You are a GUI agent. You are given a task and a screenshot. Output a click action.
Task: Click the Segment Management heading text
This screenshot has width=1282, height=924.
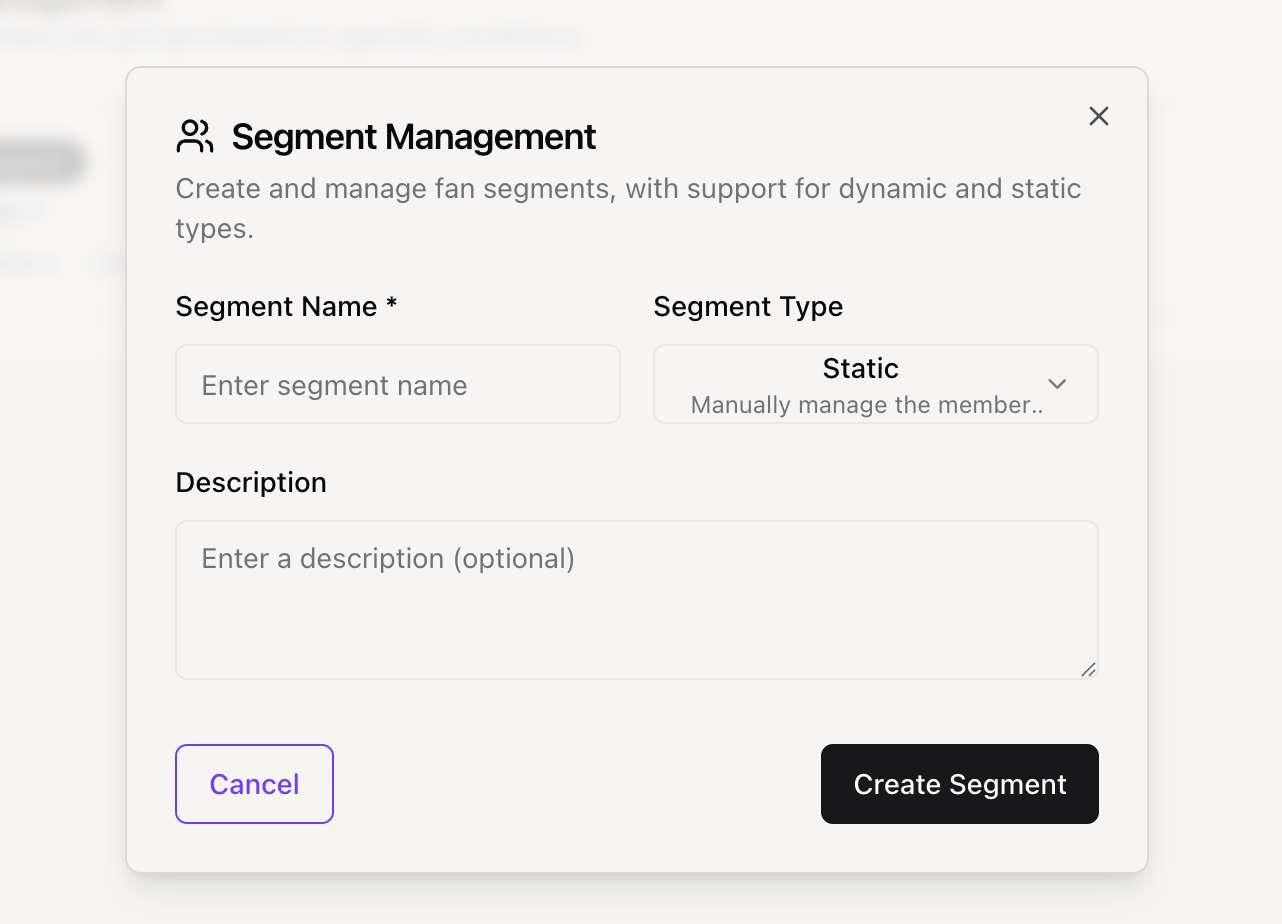413,137
